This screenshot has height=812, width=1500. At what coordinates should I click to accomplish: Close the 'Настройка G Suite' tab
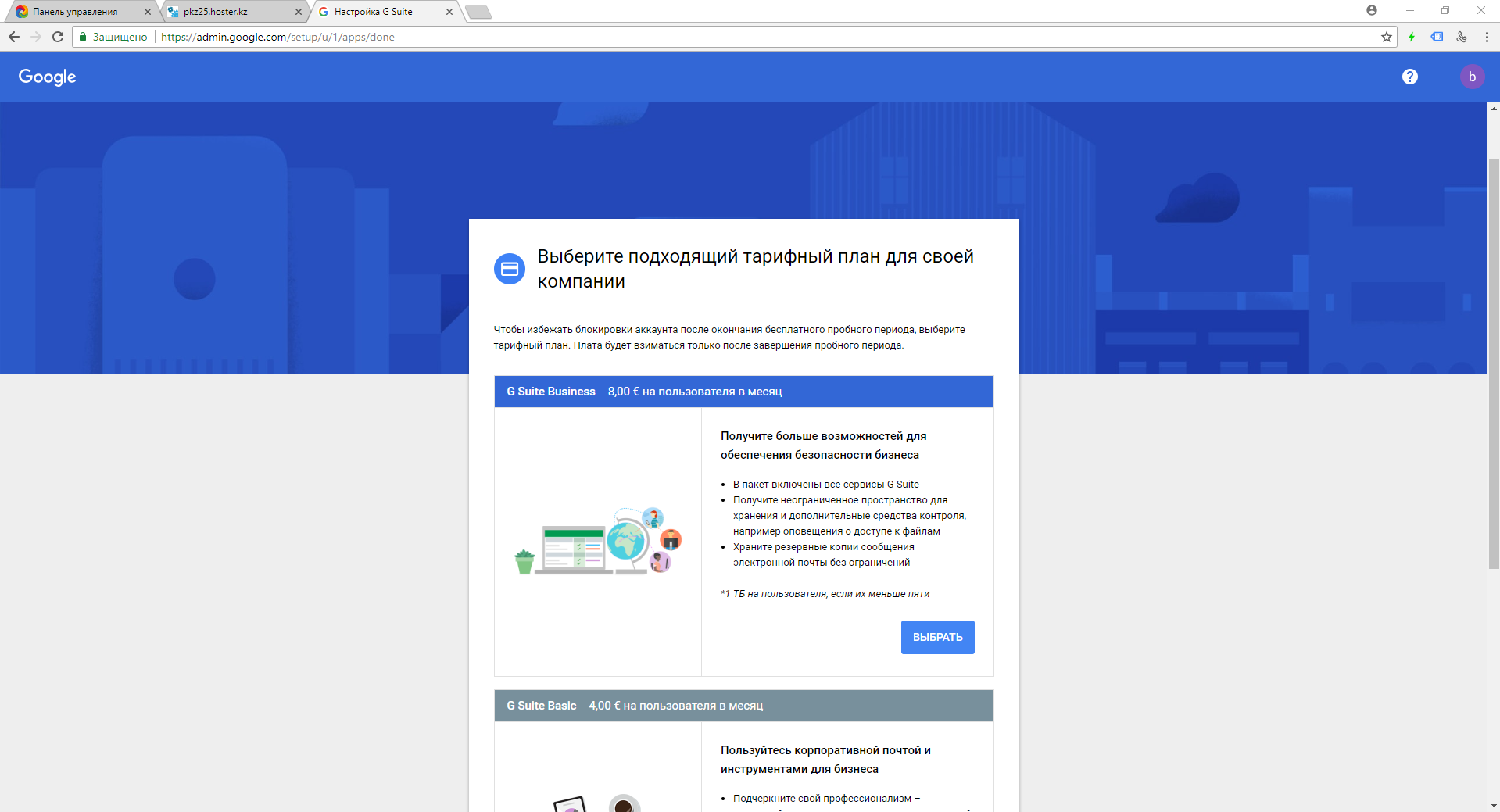(x=449, y=12)
